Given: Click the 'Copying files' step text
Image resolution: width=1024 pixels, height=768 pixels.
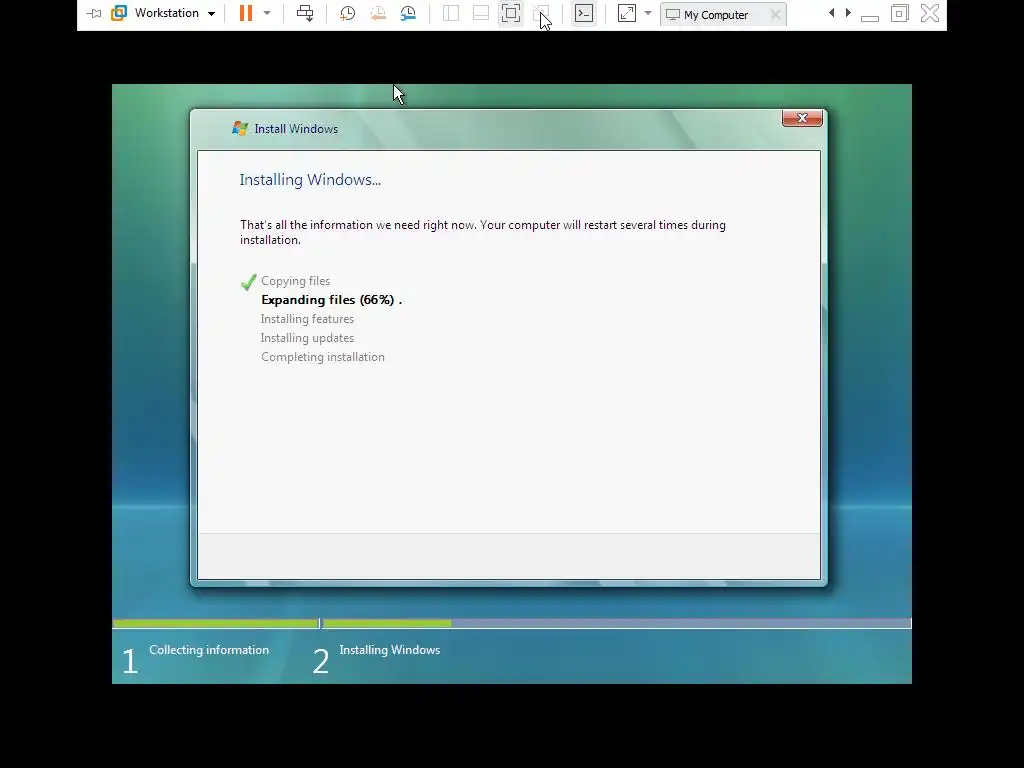Looking at the screenshot, I should 296,281.
